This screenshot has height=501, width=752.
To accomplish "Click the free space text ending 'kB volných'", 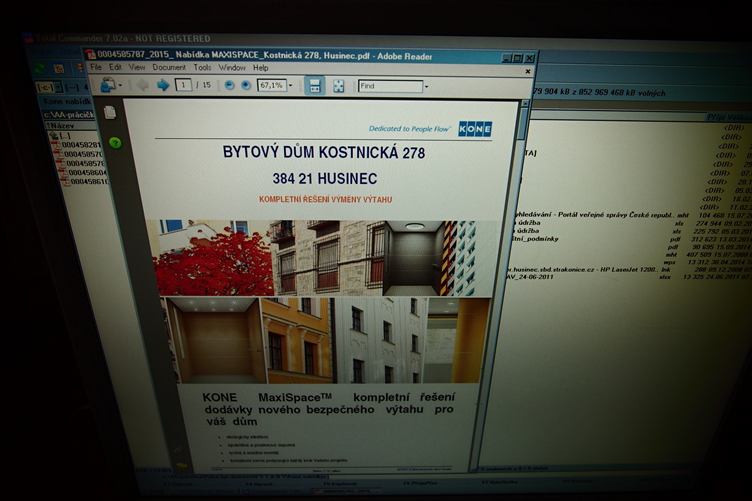I will (x=600, y=92).
